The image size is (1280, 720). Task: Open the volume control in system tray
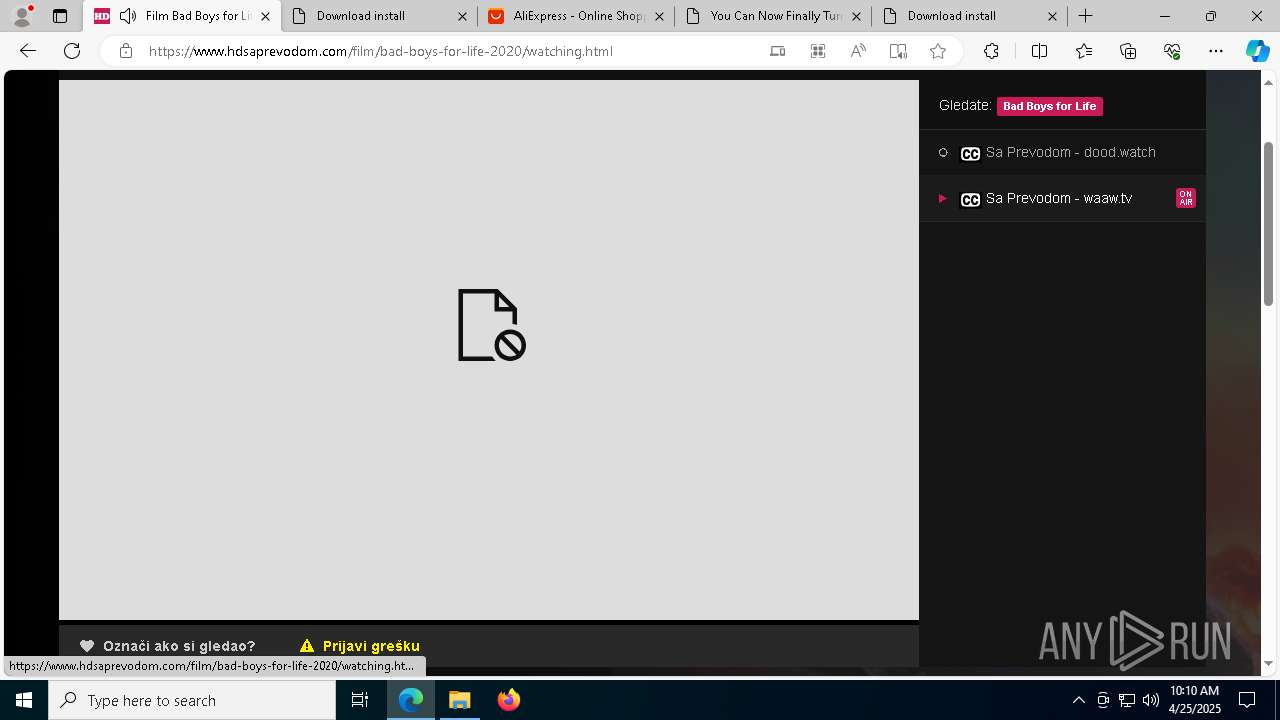(1150, 700)
